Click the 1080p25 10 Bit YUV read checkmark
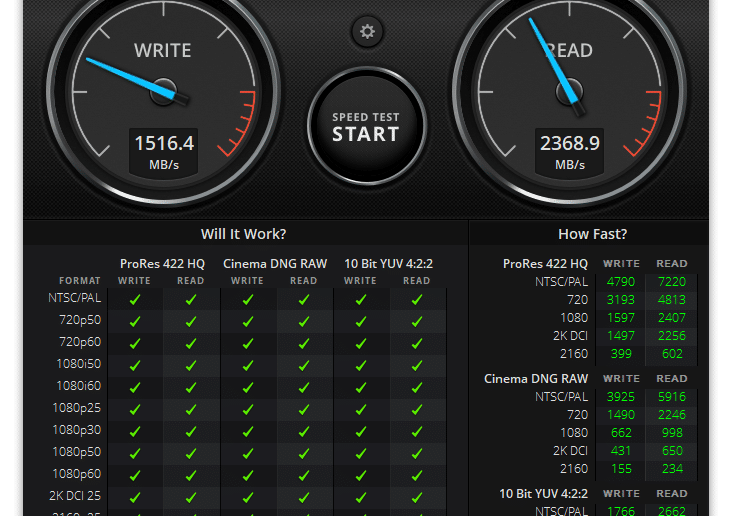Screen dimensions: 732x516 [417, 409]
